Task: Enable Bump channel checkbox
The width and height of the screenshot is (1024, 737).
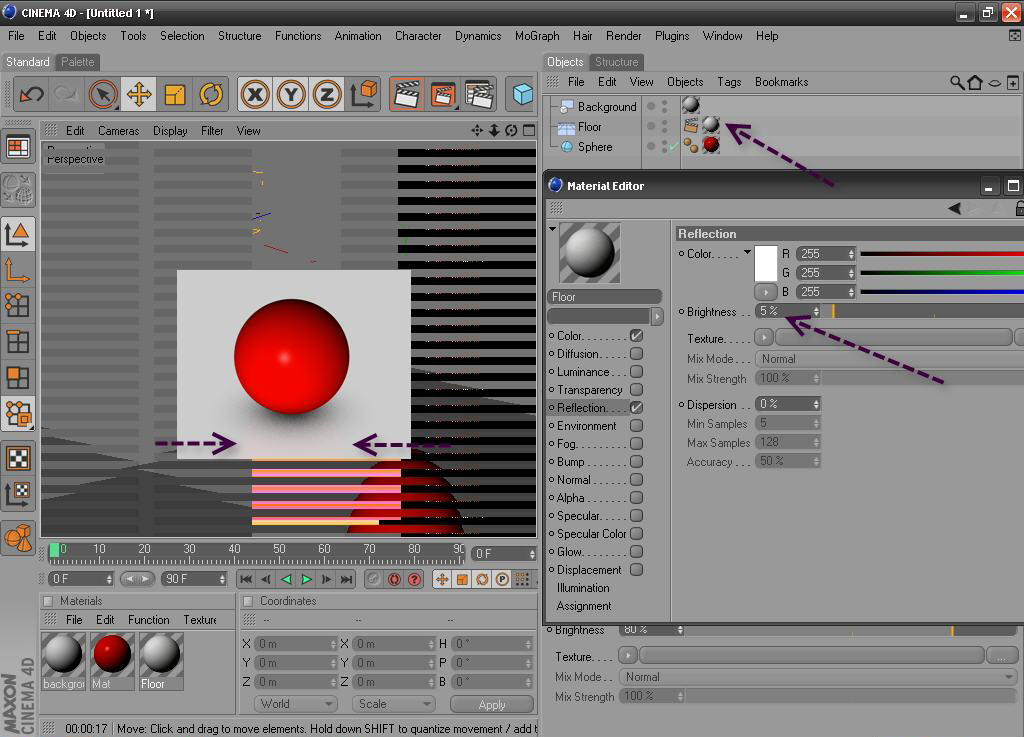Action: (637, 462)
